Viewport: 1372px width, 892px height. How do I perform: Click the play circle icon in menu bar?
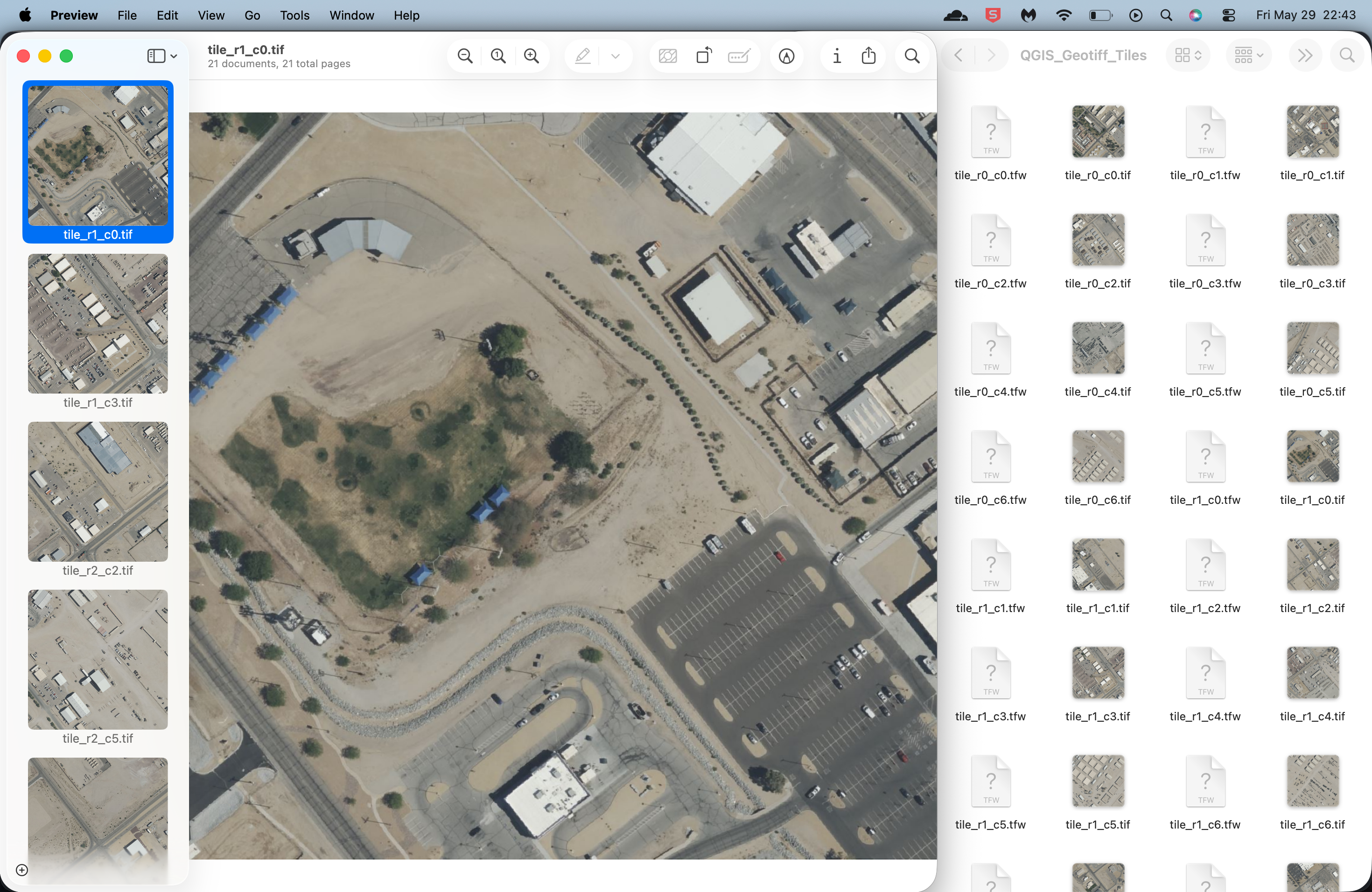[1135, 15]
